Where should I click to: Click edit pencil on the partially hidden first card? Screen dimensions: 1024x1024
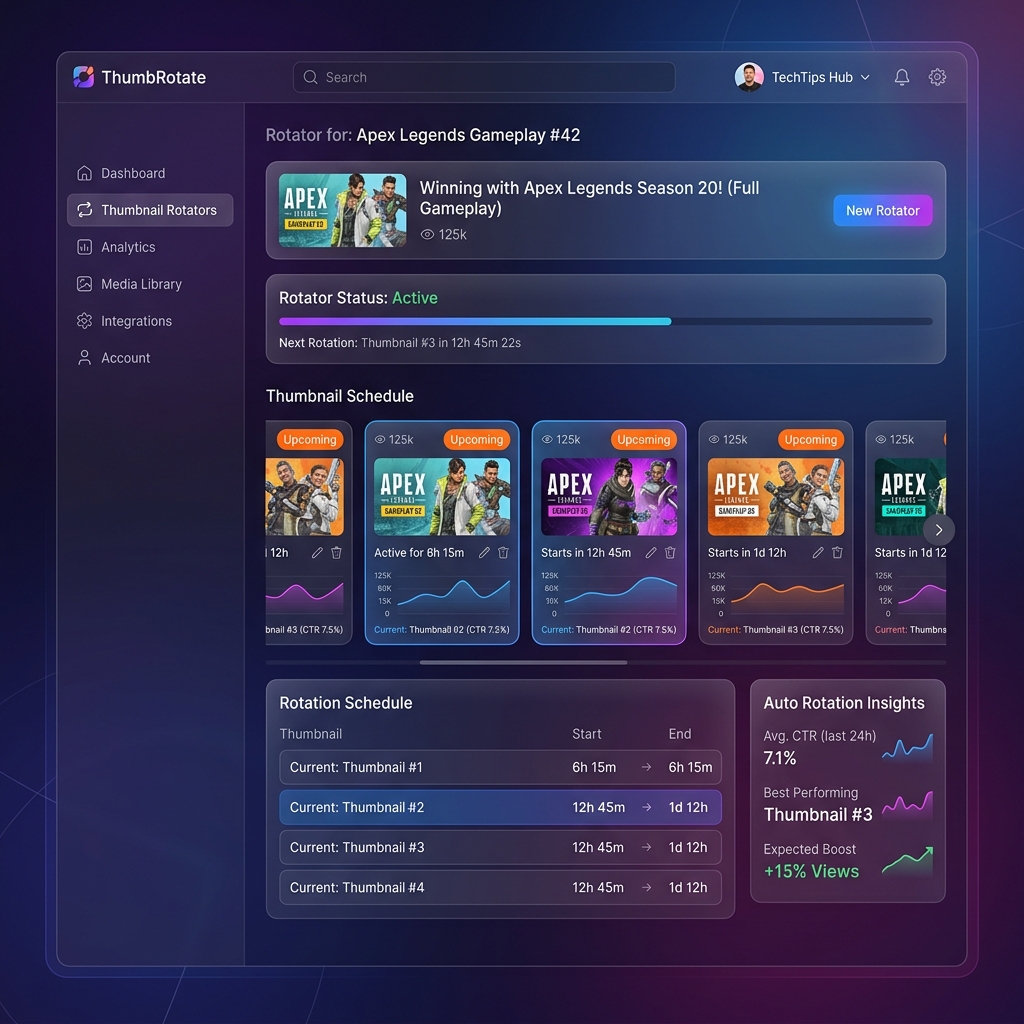click(317, 552)
